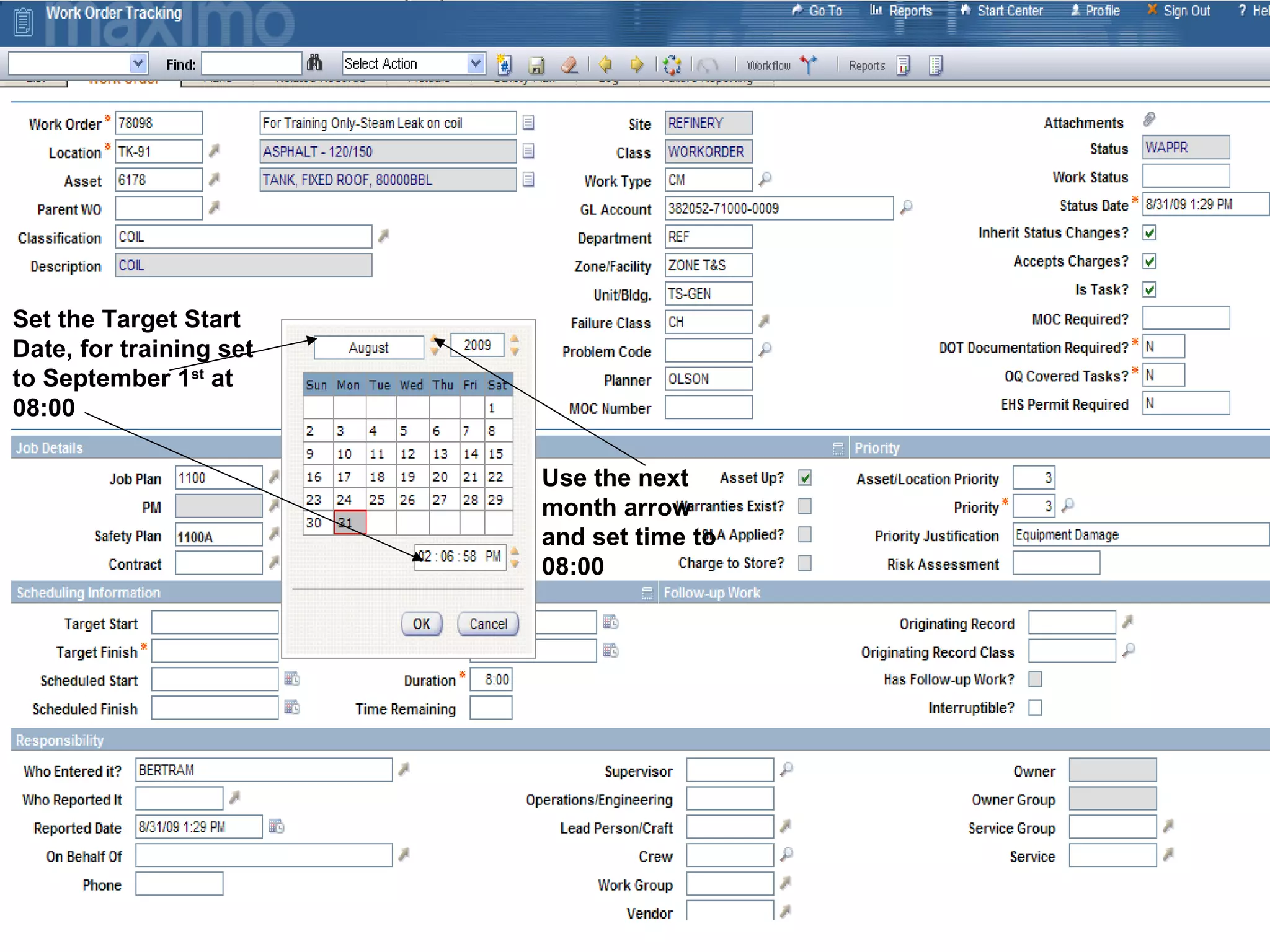Click the New Work Order toolbar icon
Image resolution: width=1270 pixels, height=952 pixels.
tap(505, 64)
